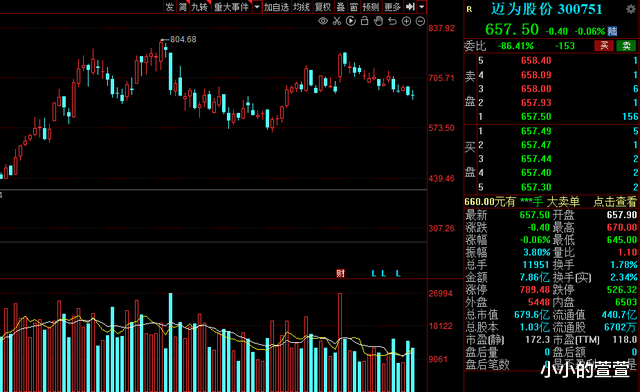Select buy level 1 price 657.49
The height and width of the screenshot is (392, 640).
point(536,131)
